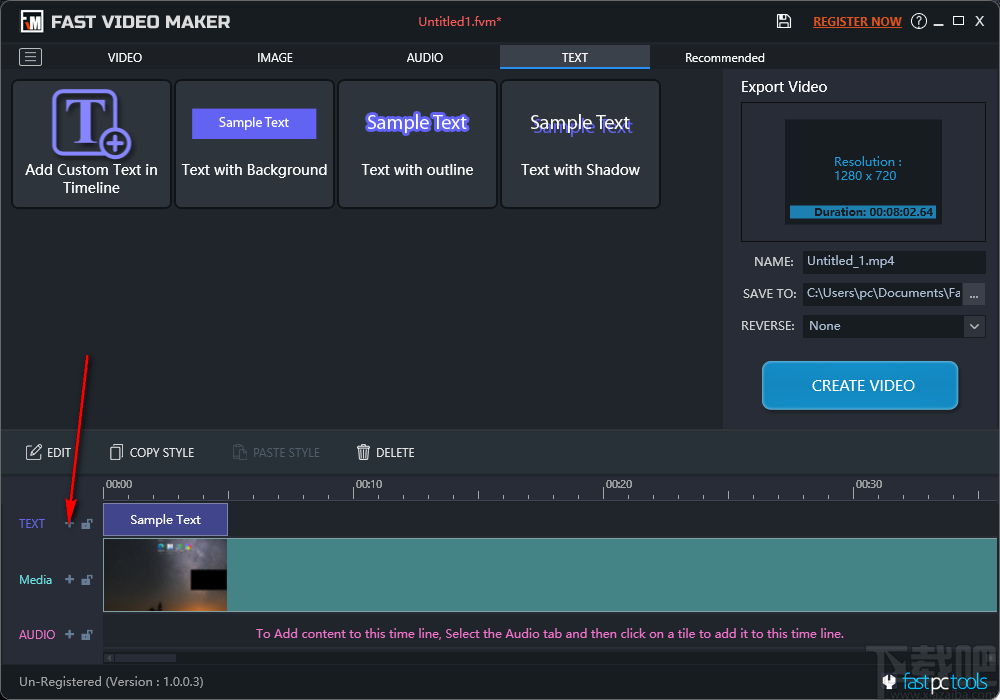Click the Save project icon

(784, 21)
